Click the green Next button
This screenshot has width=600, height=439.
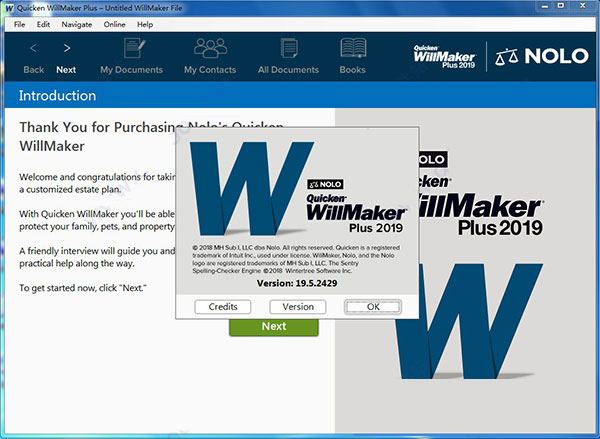click(274, 327)
